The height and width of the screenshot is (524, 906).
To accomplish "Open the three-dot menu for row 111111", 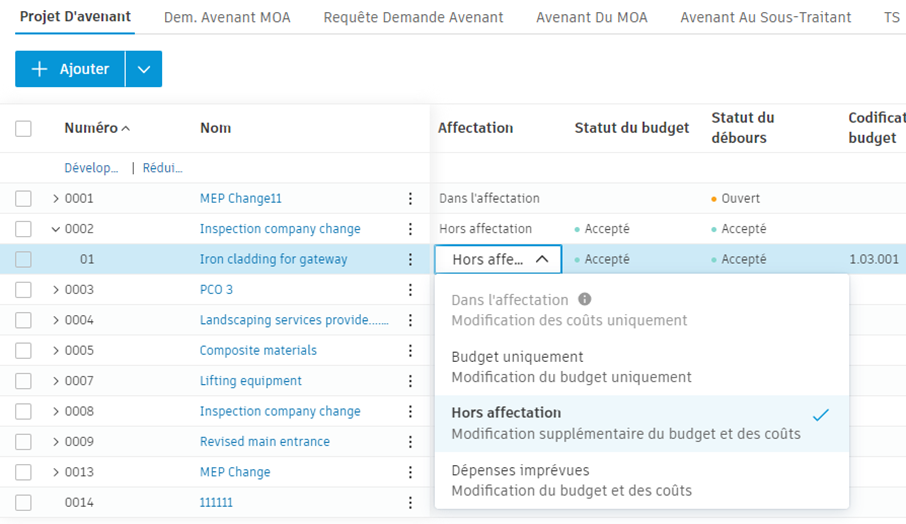I will click(410, 503).
